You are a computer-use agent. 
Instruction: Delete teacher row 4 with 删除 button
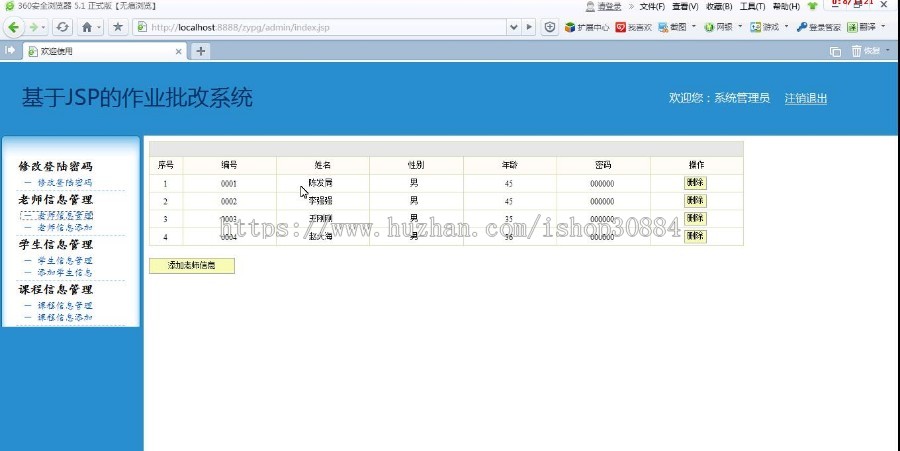pyautogui.click(x=695, y=236)
